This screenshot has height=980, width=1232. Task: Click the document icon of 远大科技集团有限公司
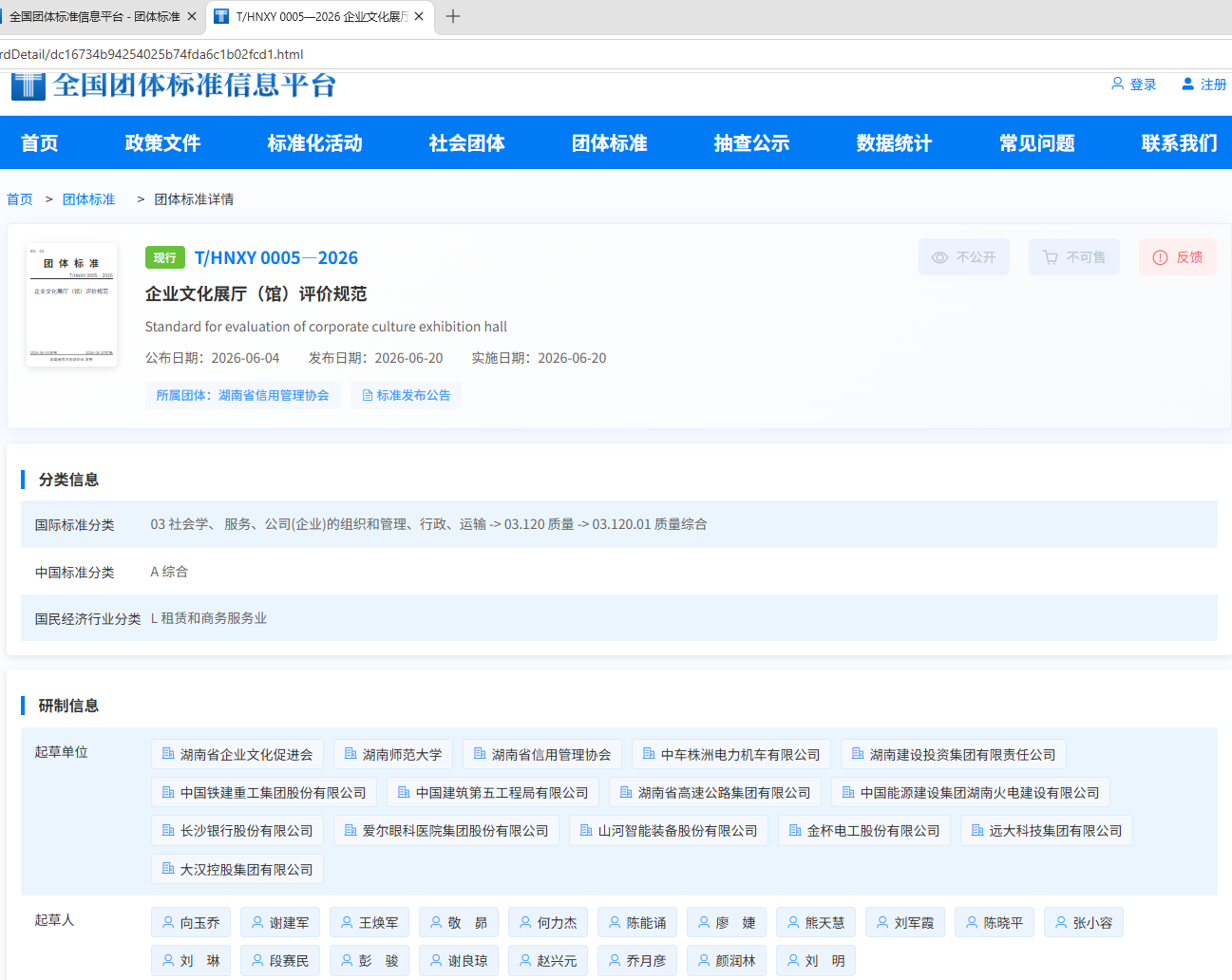click(977, 830)
